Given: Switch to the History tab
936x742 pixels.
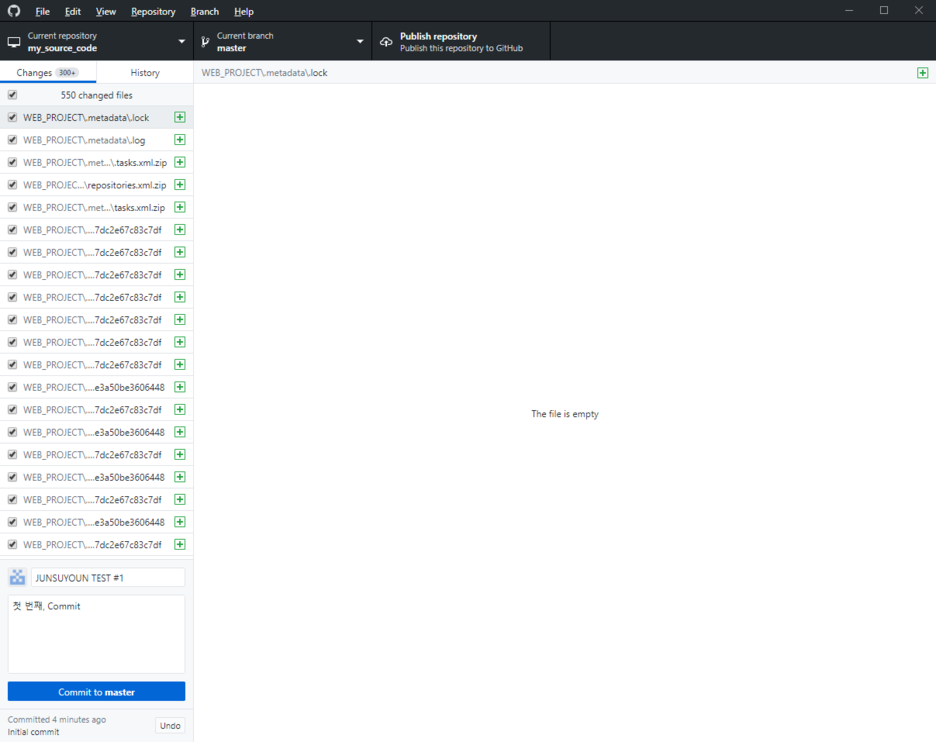Looking at the screenshot, I should point(145,72).
